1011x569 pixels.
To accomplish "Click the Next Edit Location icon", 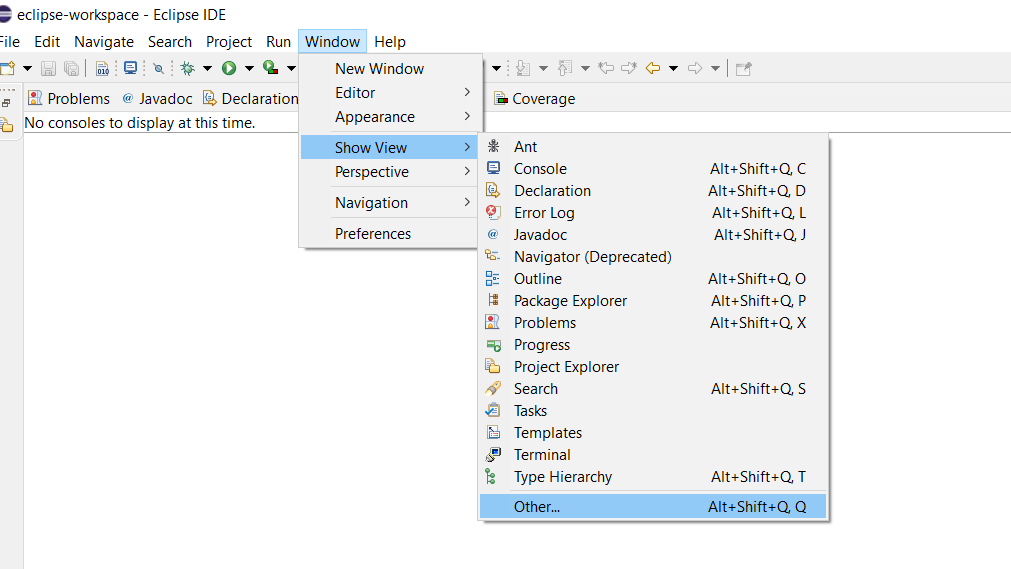I will (629, 68).
